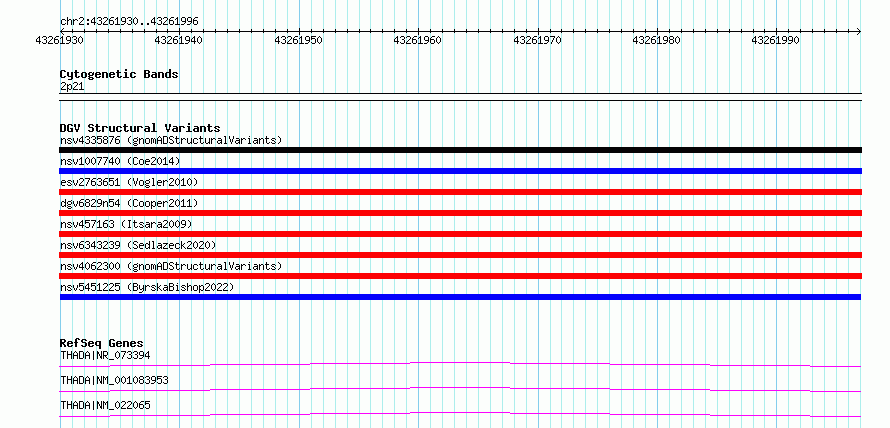Image resolution: width=890 pixels, height=428 pixels.
Task: Select the red dgv6829n54 Cooper2011 bar
Action: (x=460, y=213)
